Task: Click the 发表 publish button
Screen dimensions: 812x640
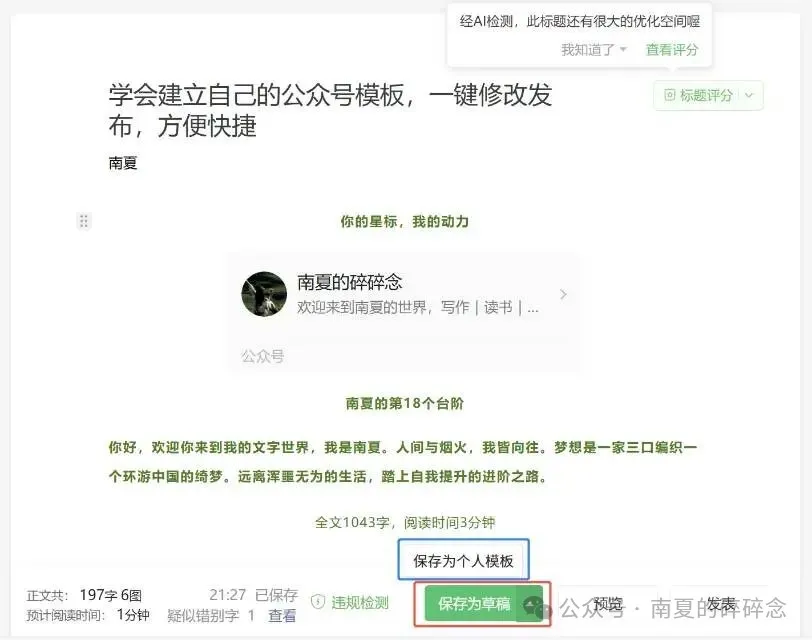Action: click(x=721, y=604)
